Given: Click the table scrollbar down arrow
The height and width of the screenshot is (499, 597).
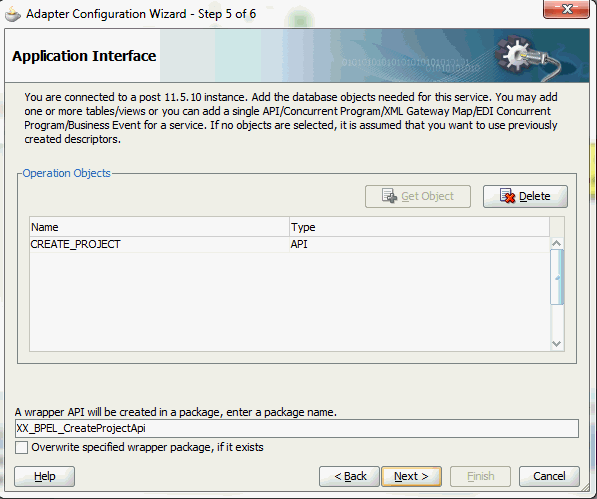Looking at the screenshot, I should click(x=557, y=344).
